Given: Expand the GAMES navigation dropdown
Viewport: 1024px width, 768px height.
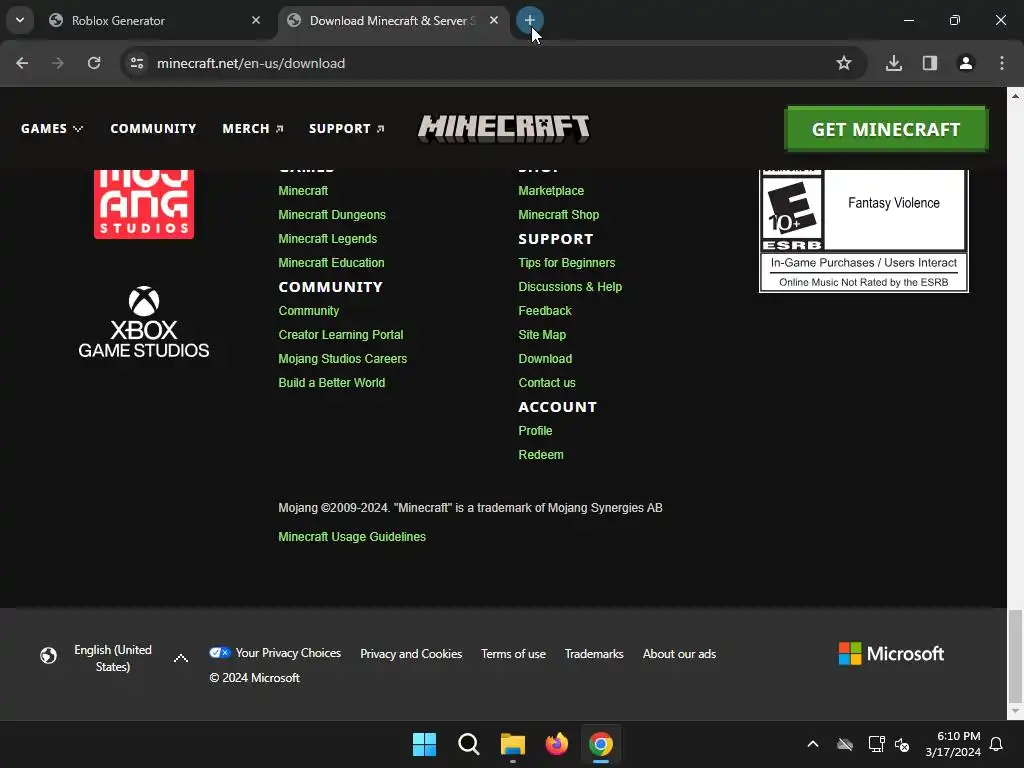Looking at the screenshot, I should pyautogui.click(x=52, y=129).
